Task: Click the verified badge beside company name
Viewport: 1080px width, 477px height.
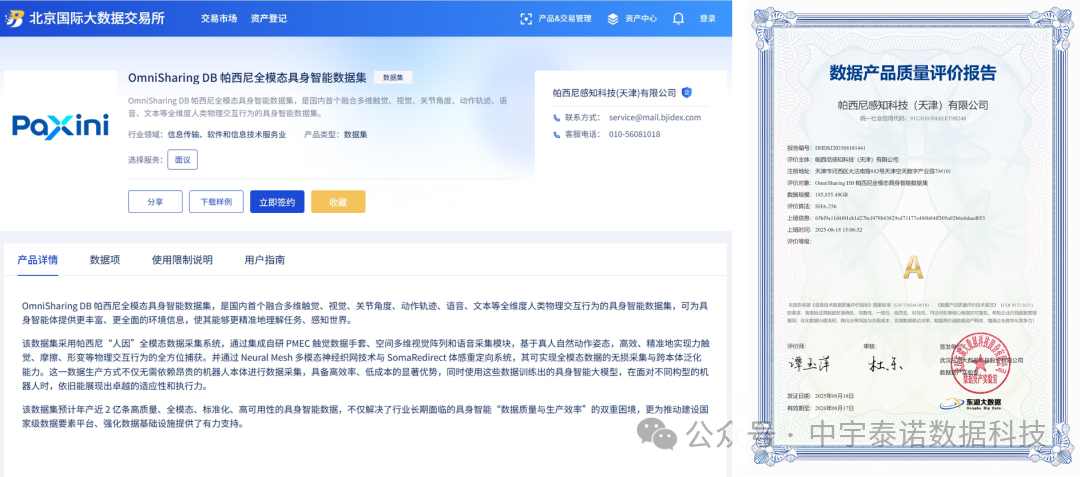Action: (x=686, y=92)
